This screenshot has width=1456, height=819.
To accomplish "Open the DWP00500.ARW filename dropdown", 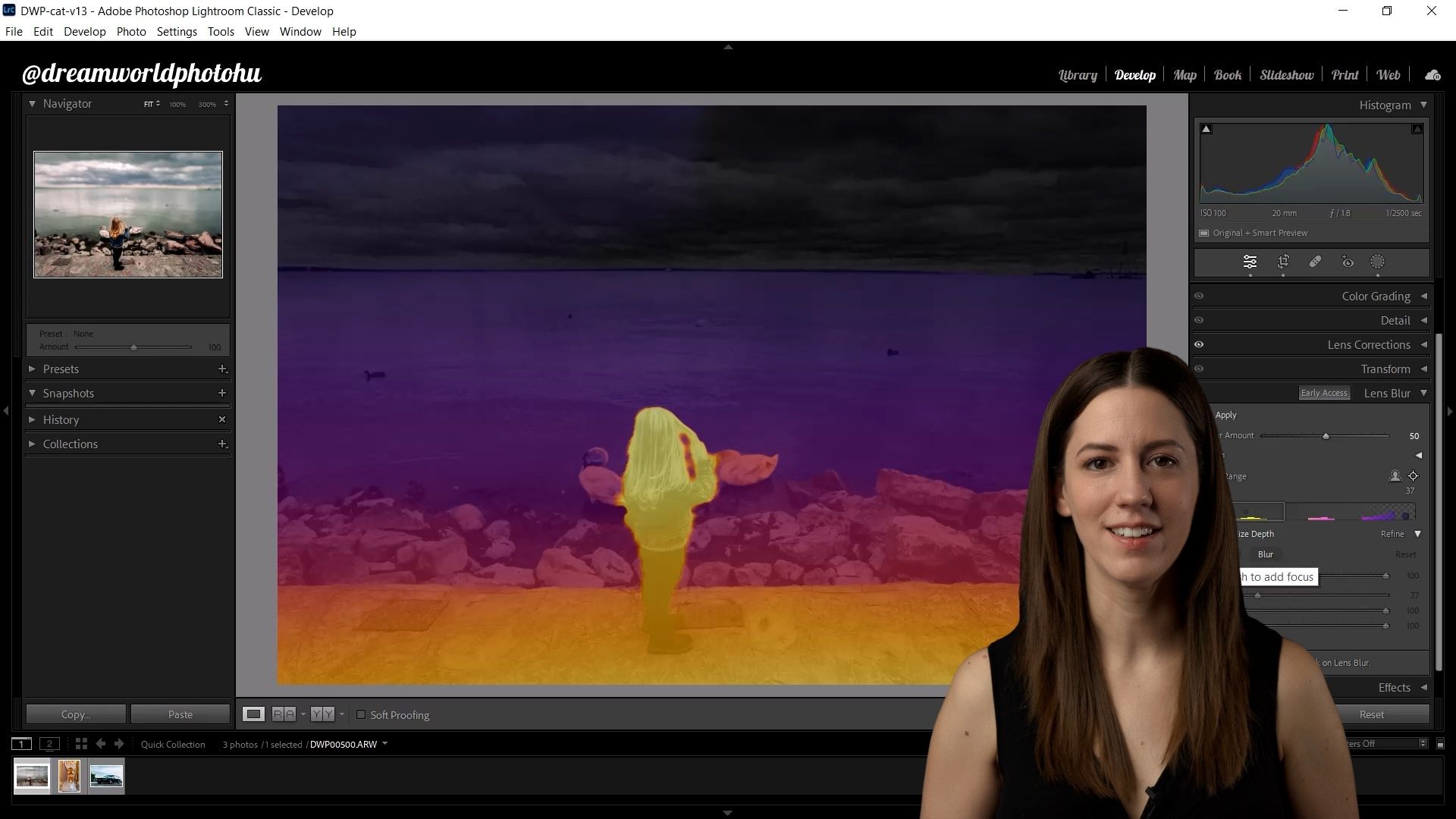I will [385, 744].
